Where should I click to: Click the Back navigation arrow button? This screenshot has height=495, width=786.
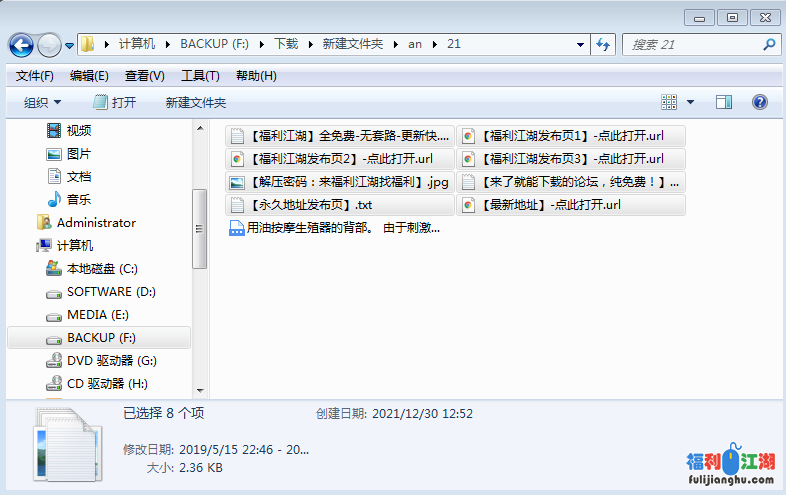click(21, 45)
